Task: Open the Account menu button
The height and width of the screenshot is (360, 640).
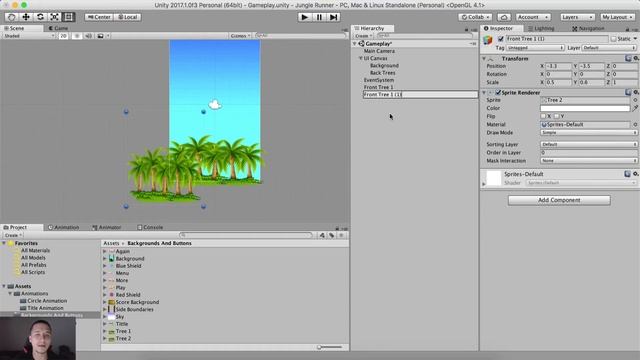Action: [533, 17]
